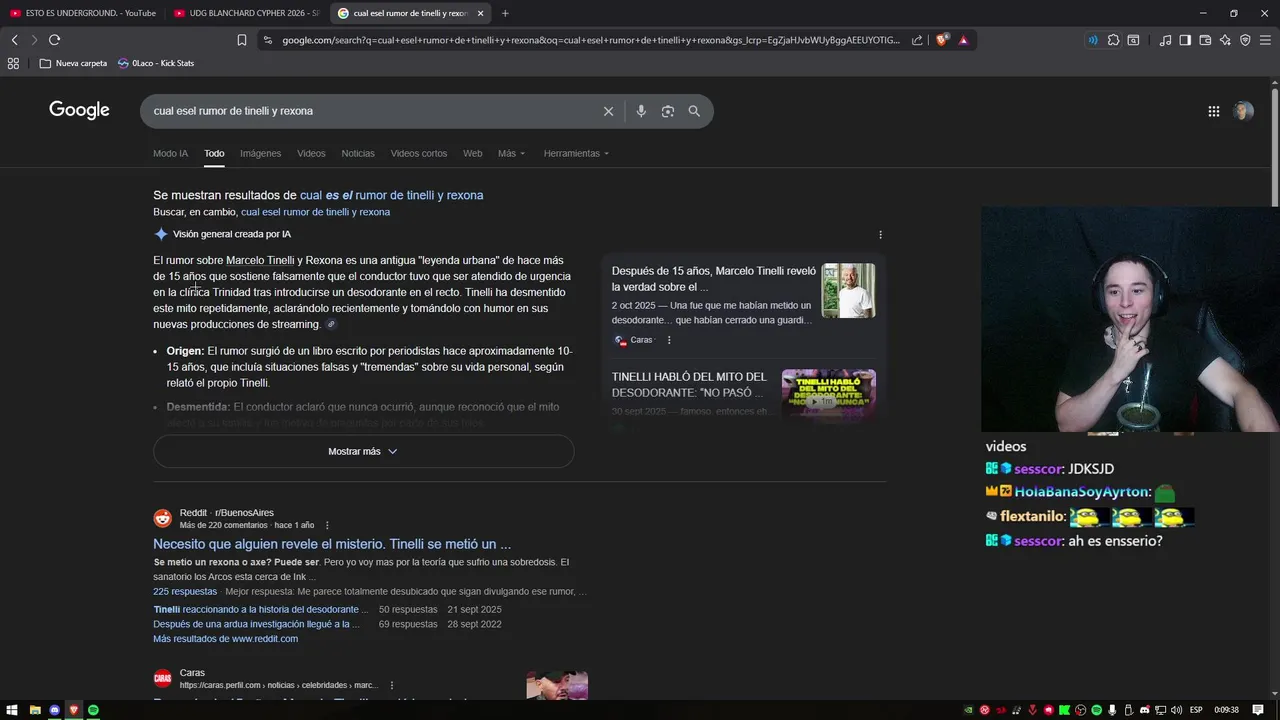Switch to the Noticias tab

358,153
